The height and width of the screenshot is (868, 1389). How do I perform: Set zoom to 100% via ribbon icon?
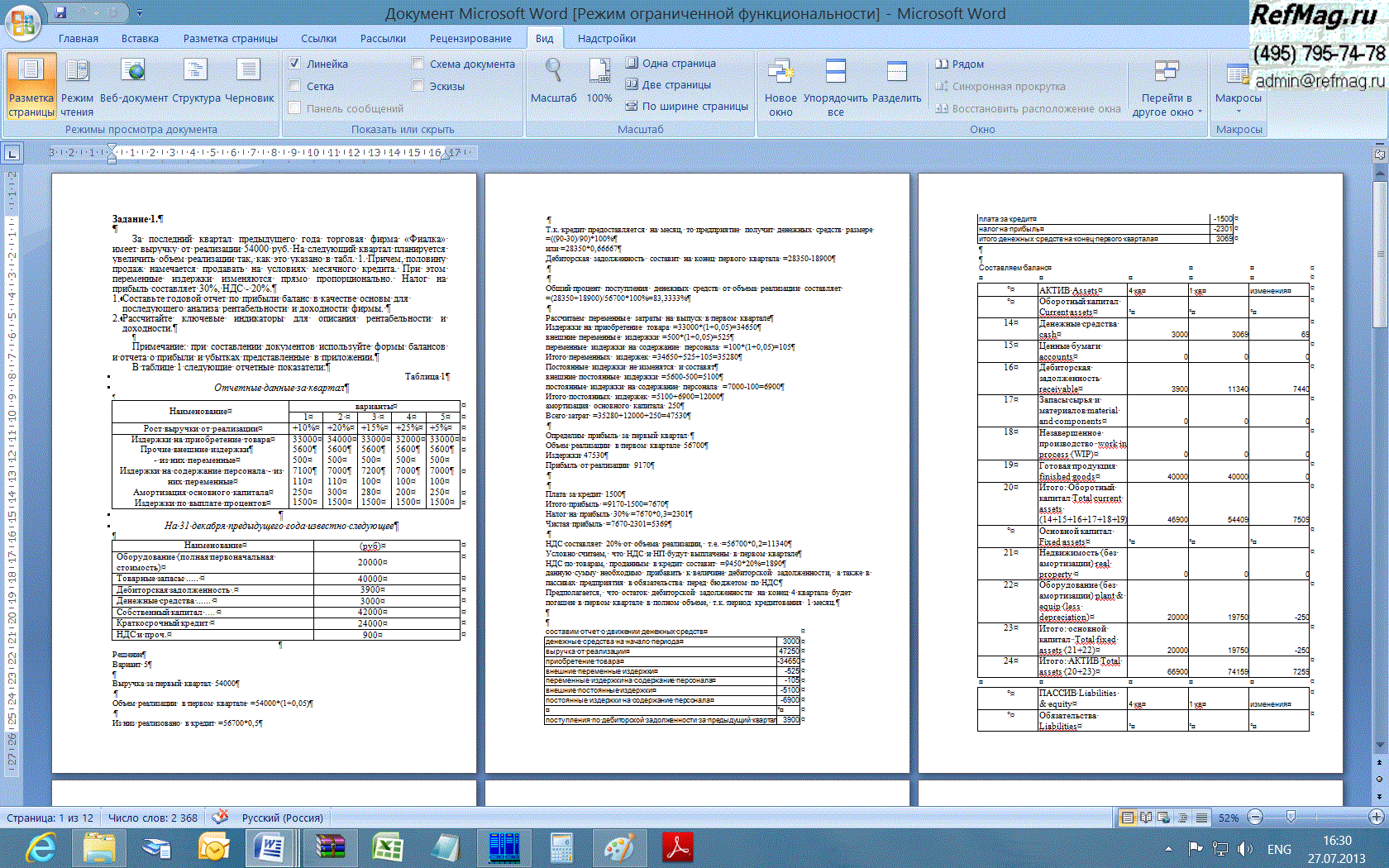[599, 83]
